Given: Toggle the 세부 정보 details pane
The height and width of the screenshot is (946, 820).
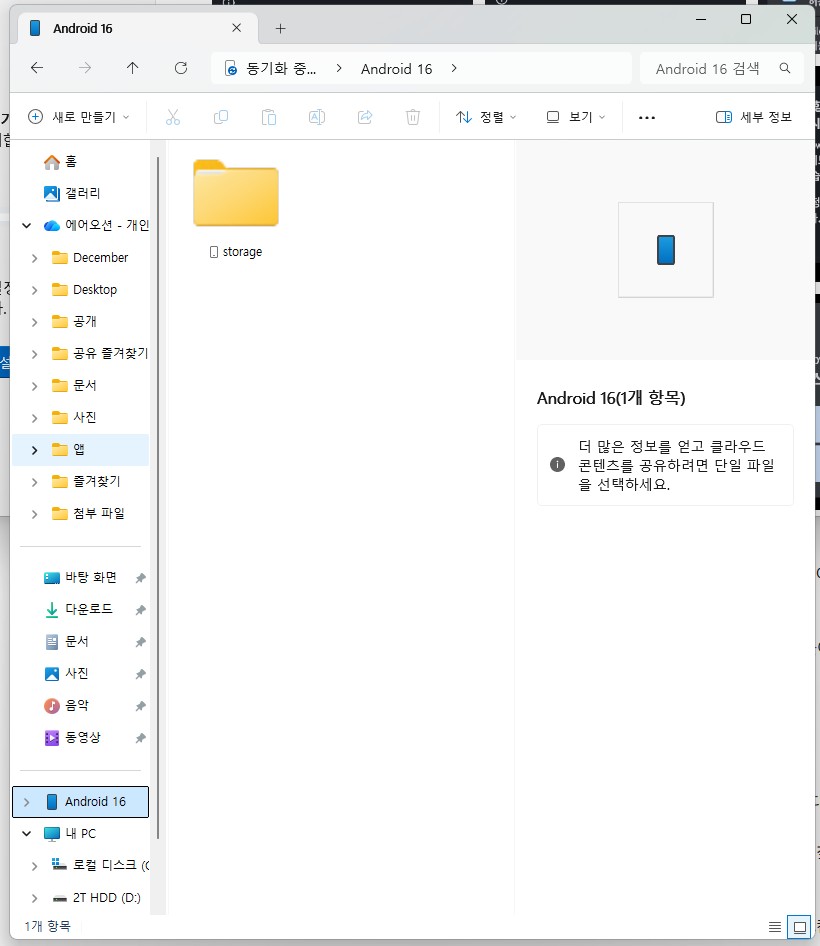Looking at the screenshot, I should click(x=754, y=117).
